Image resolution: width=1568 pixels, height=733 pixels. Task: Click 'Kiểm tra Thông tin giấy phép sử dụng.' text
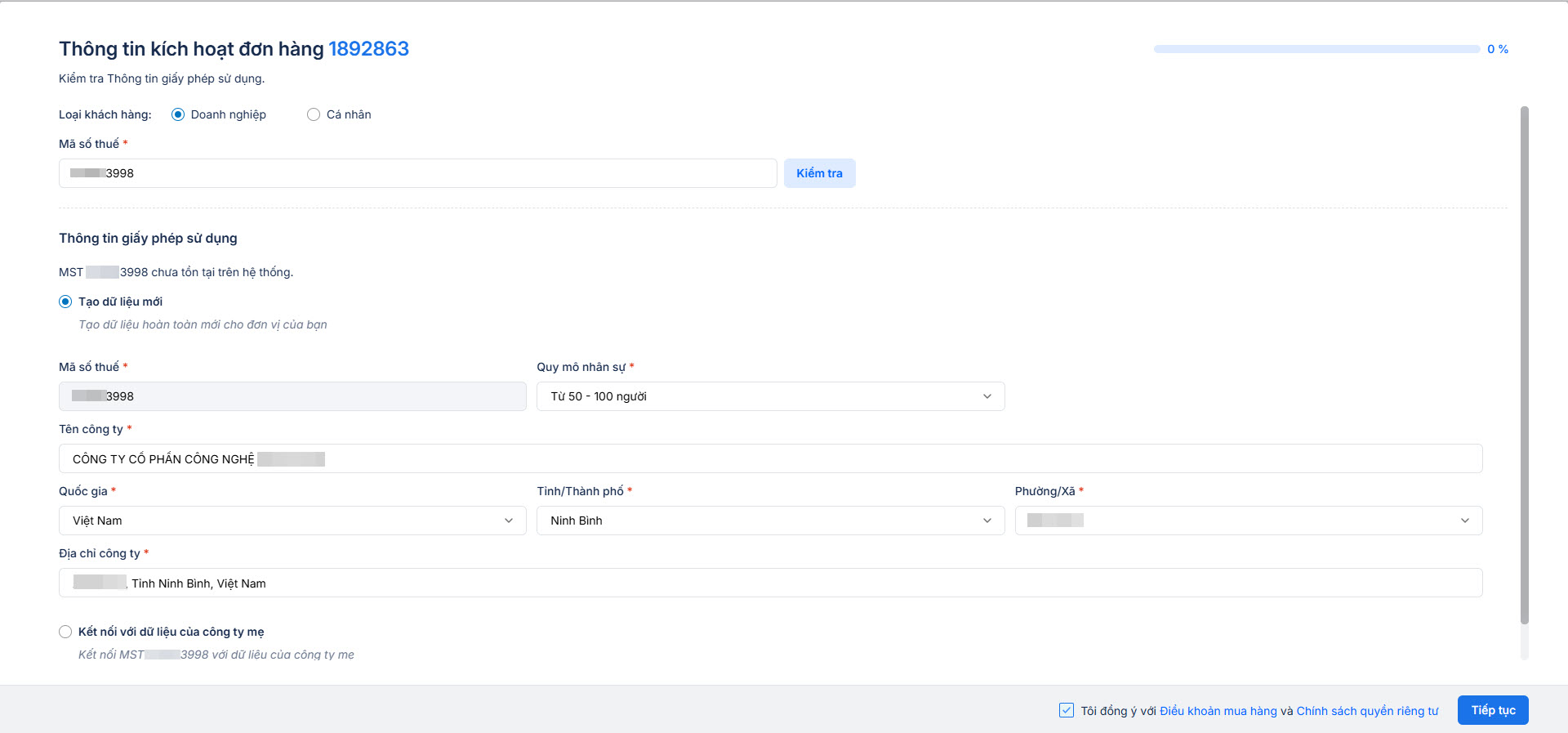pyautogui.click(x=162, y=78)
